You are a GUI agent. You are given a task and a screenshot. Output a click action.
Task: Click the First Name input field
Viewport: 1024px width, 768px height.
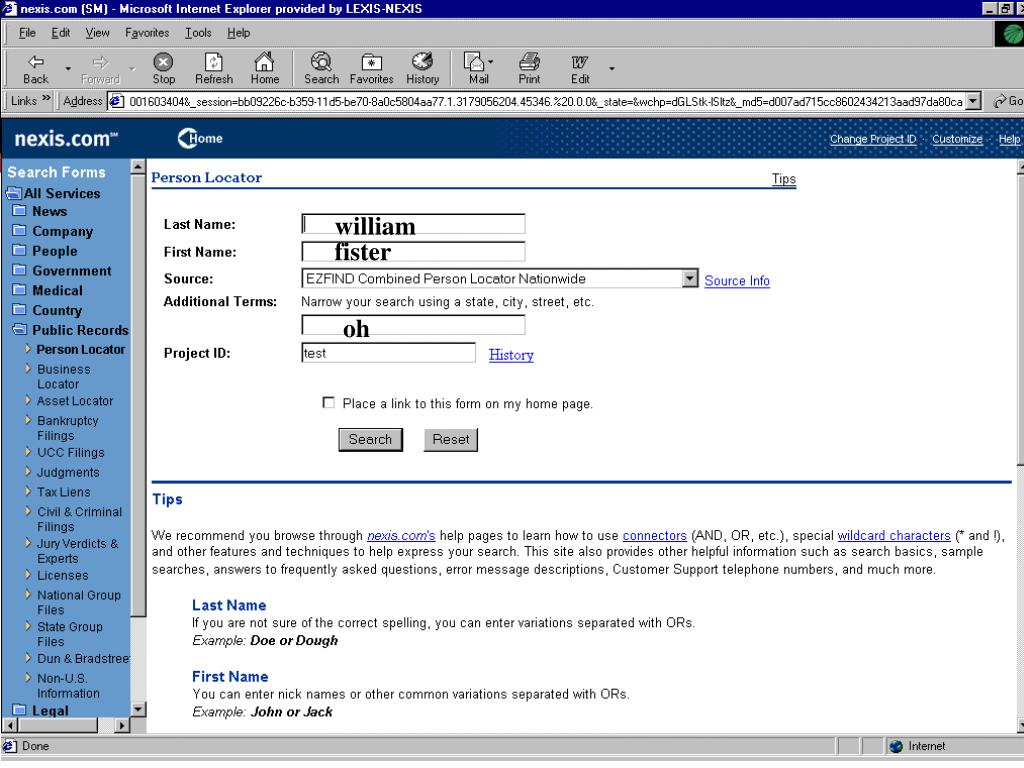tap(413, 251)
